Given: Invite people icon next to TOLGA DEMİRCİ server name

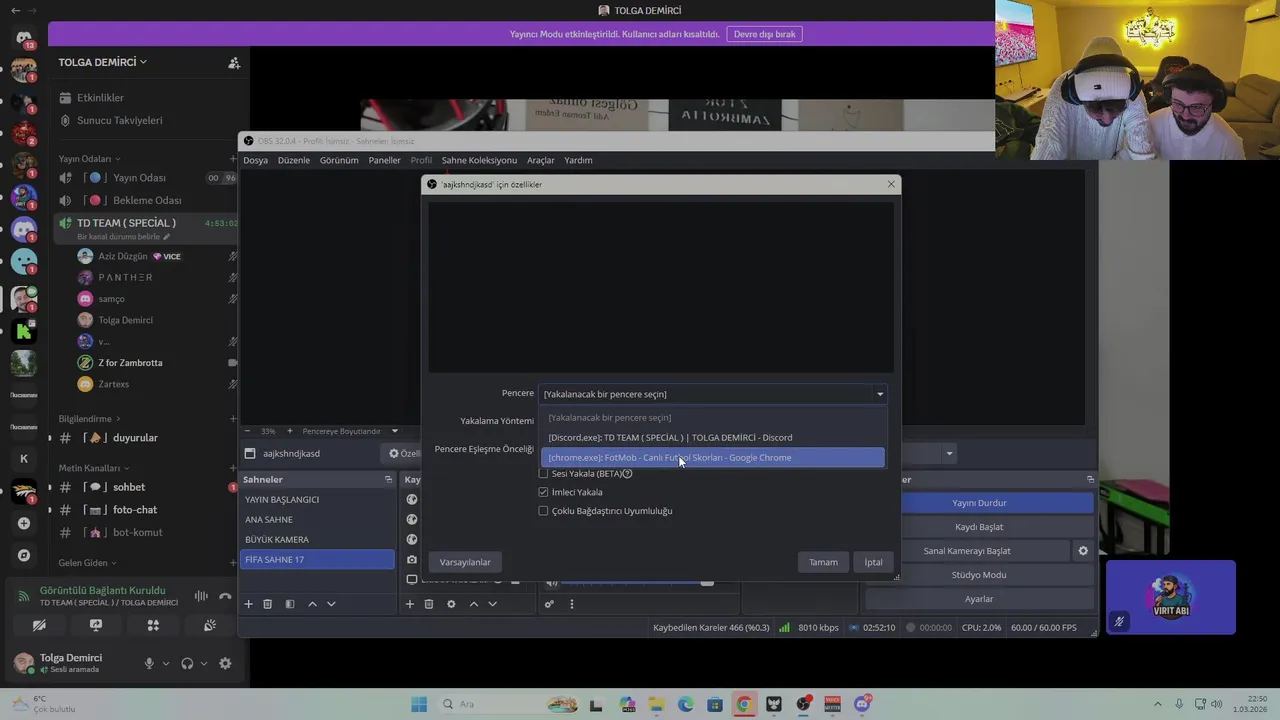Looking at the screenshot, I should [234, 62].
